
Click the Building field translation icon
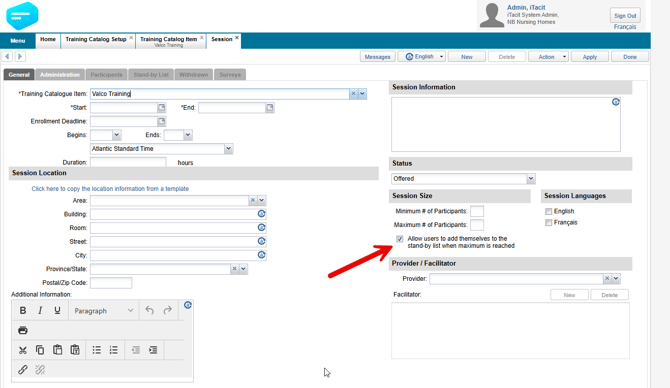click(x=262, y=214)
